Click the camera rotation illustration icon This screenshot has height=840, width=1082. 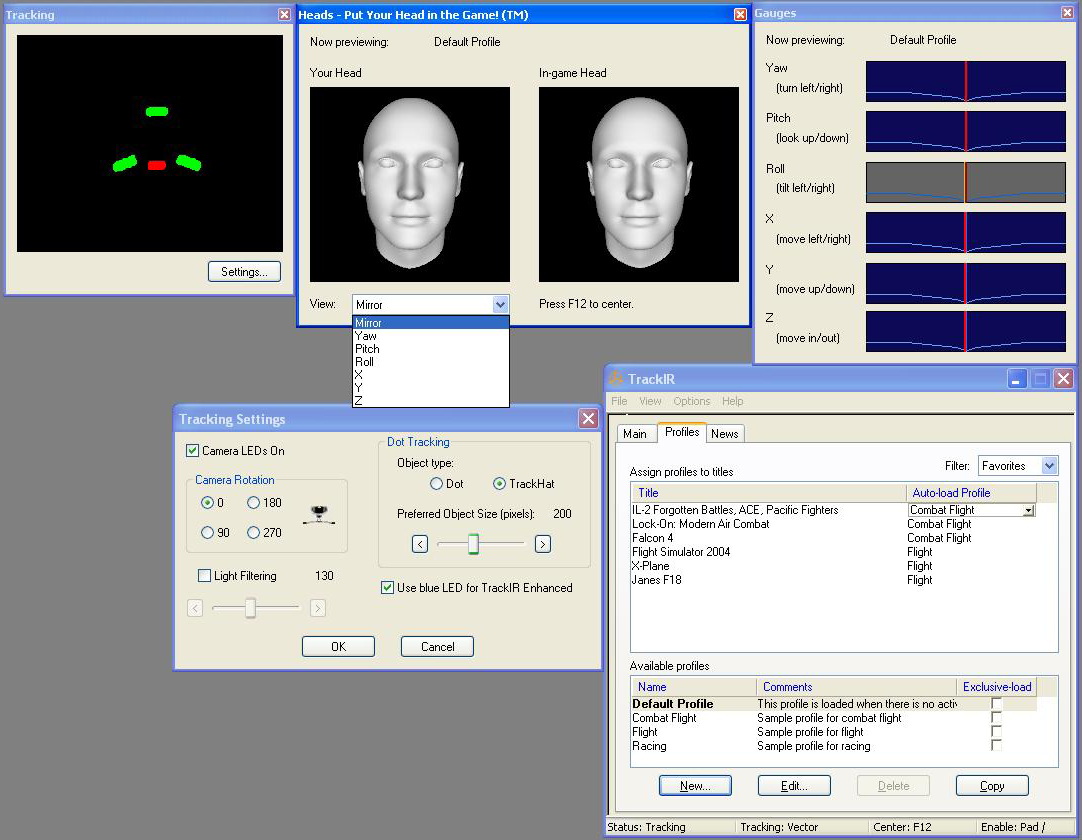point(319,515)
